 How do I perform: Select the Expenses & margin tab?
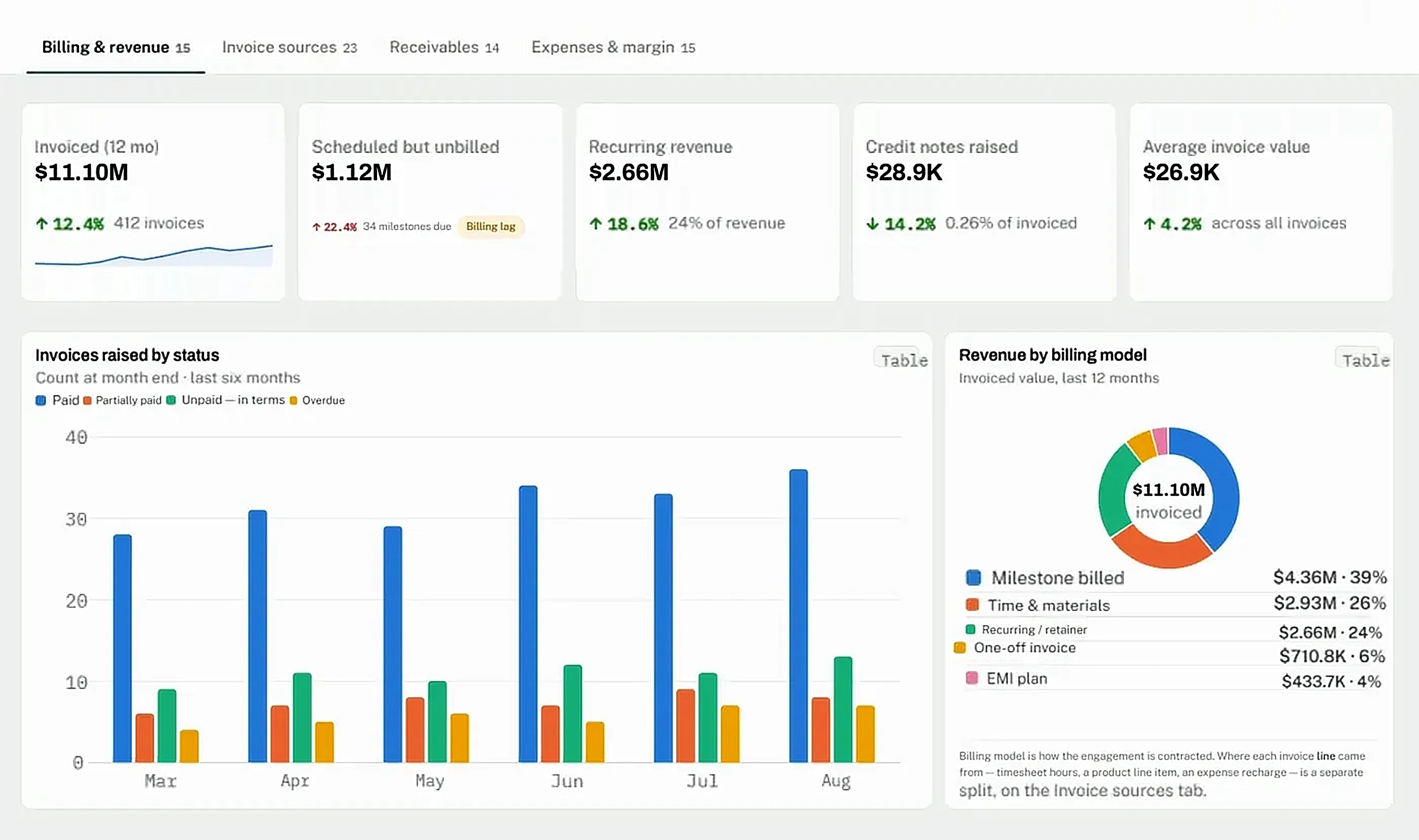point(613,48)
